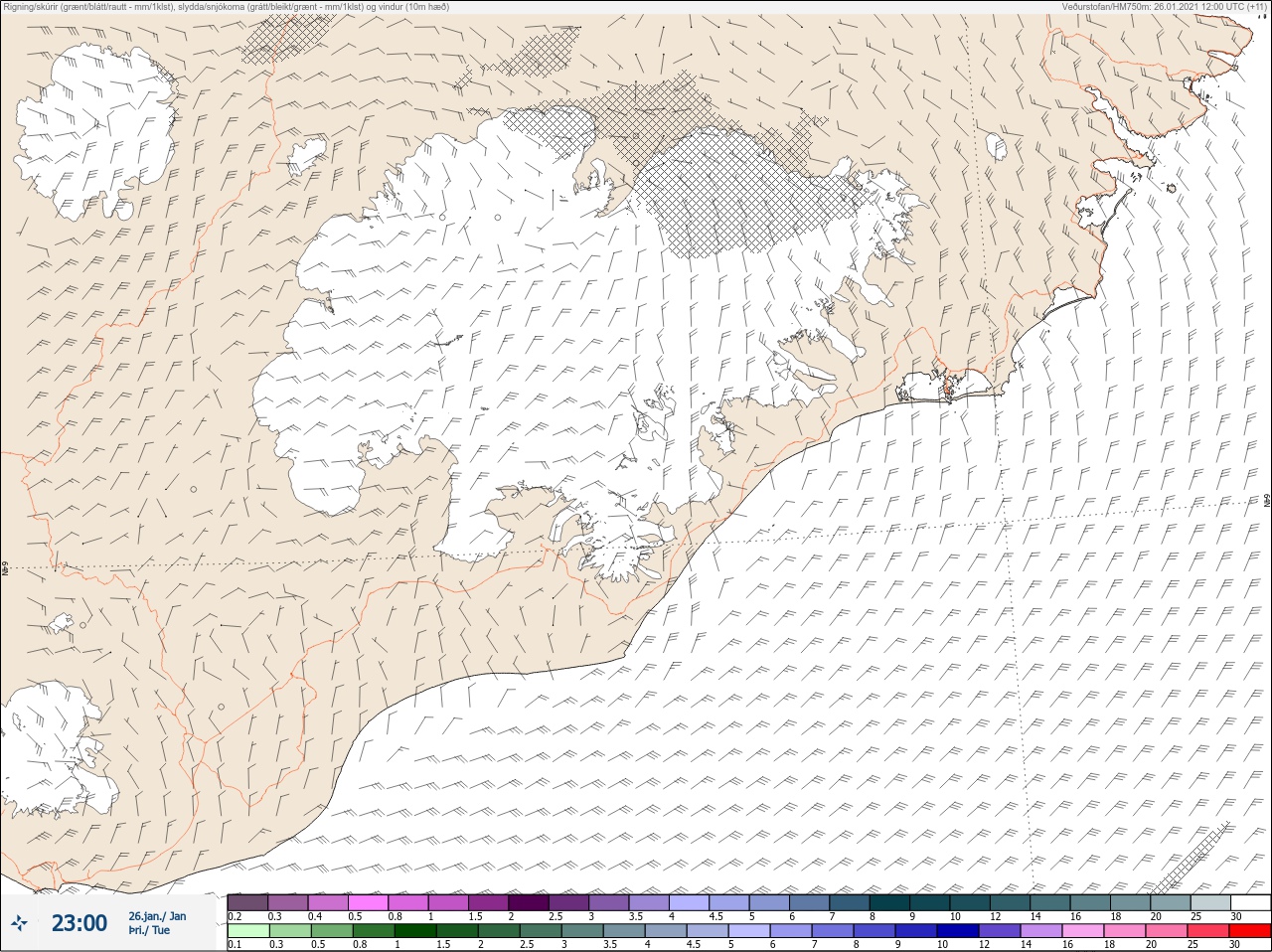The image size is (1272, 952).
Task: Choose the top-row swatch labeled 16
Action: [x=1090, y=902]
